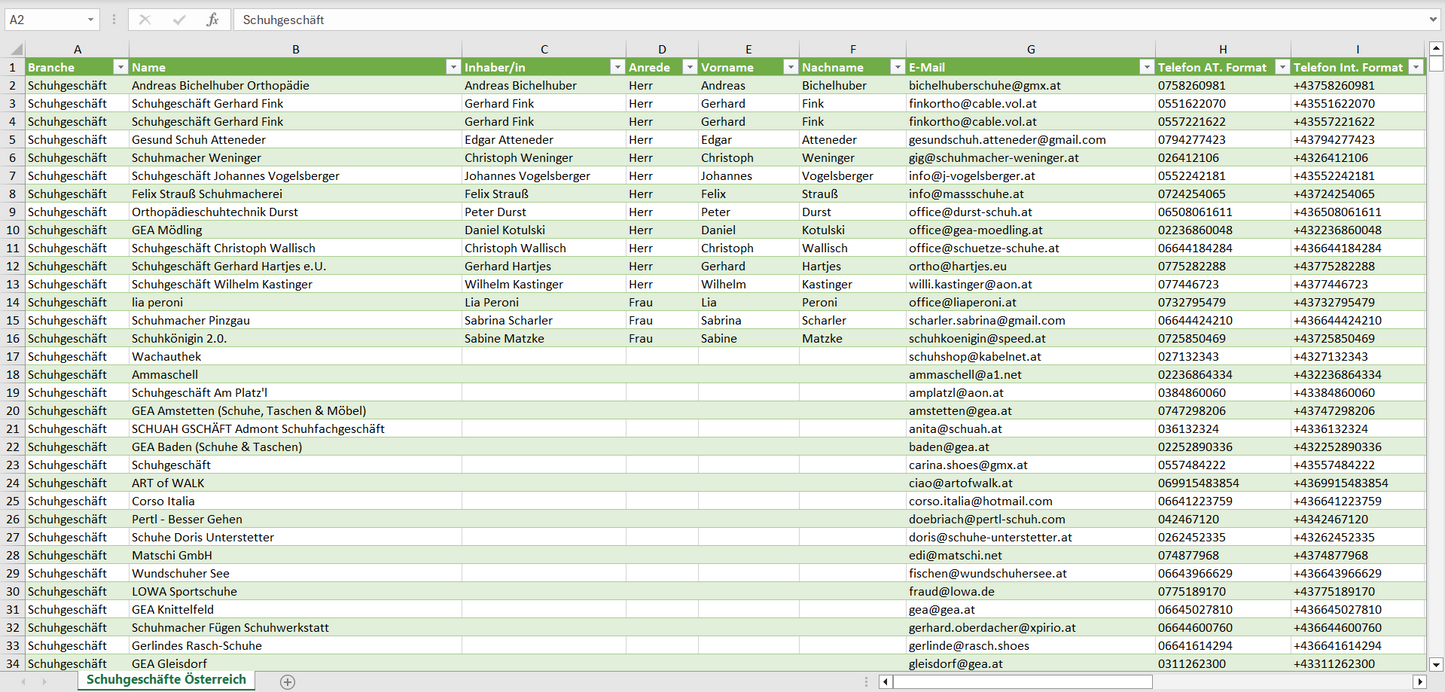Click the horizontal scrollbar left arrow
1445x692 pixels.
tap(885, 681)
